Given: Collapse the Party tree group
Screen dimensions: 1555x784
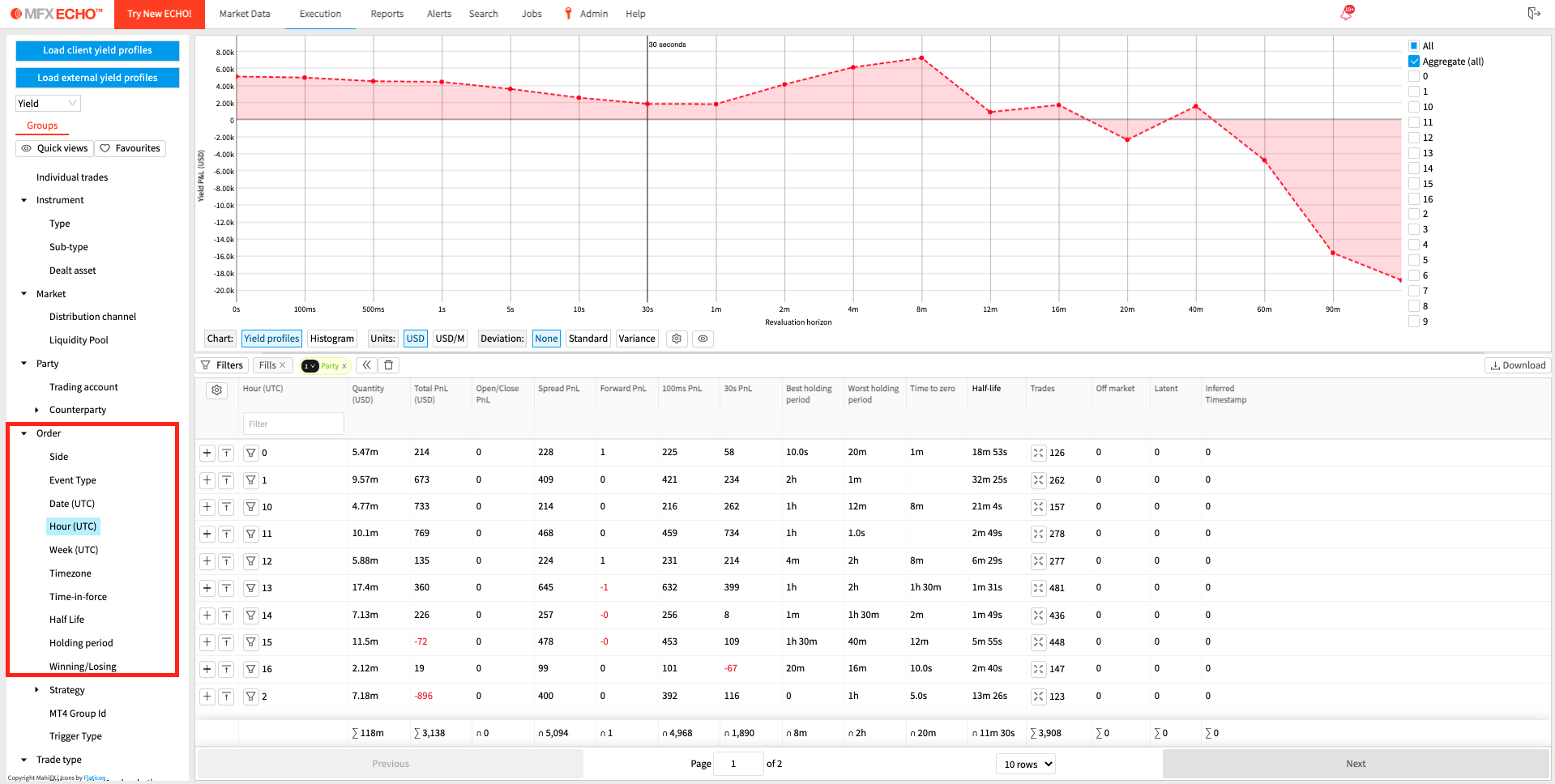Looking at the screenshot, I should click(x=23, y=364).
